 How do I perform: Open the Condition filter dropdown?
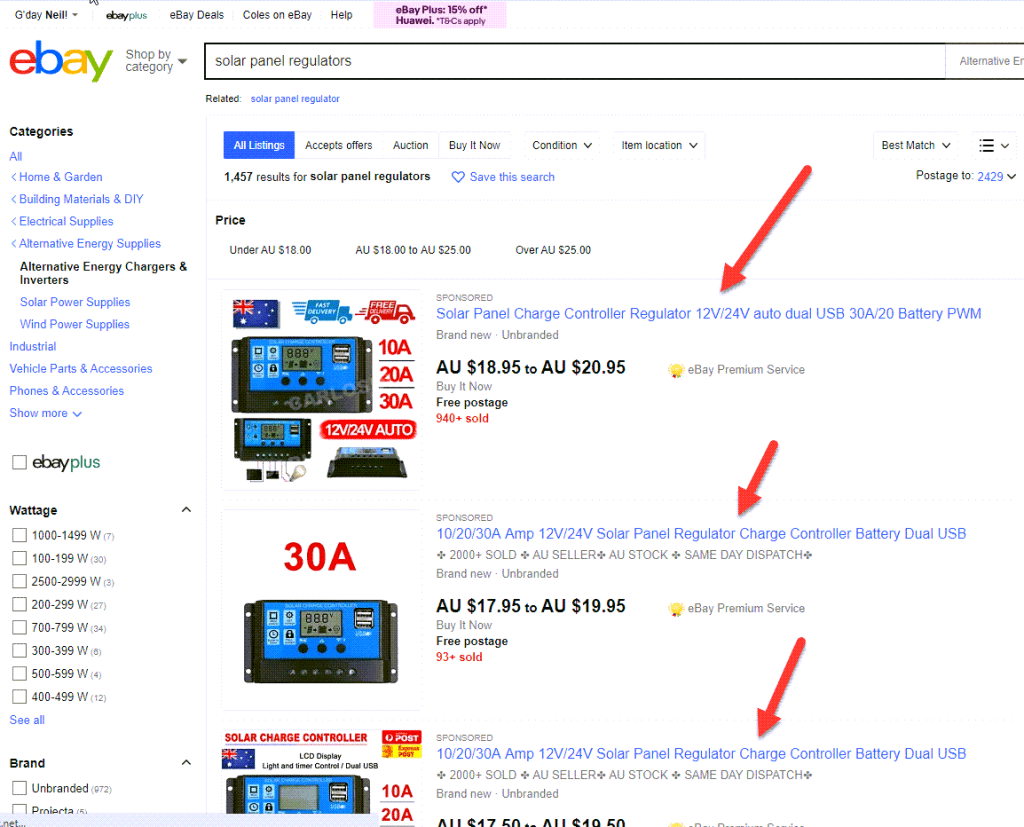pos(562,146)
